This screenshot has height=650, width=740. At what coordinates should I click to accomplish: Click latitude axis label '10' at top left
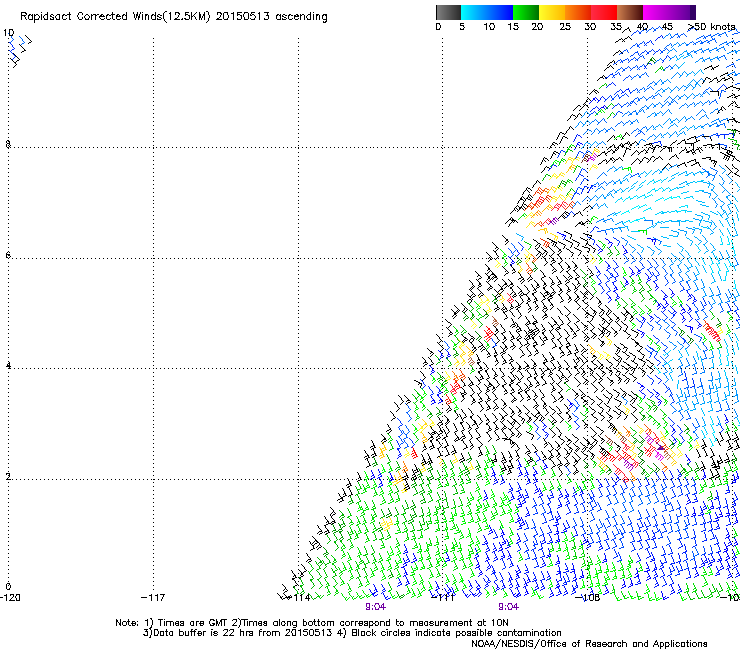8,33
